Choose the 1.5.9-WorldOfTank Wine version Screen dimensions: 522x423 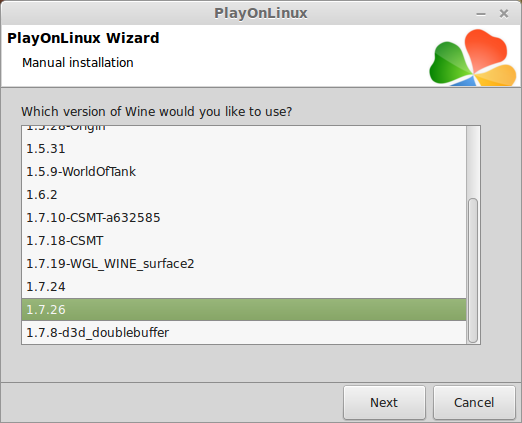pos(244,172)
